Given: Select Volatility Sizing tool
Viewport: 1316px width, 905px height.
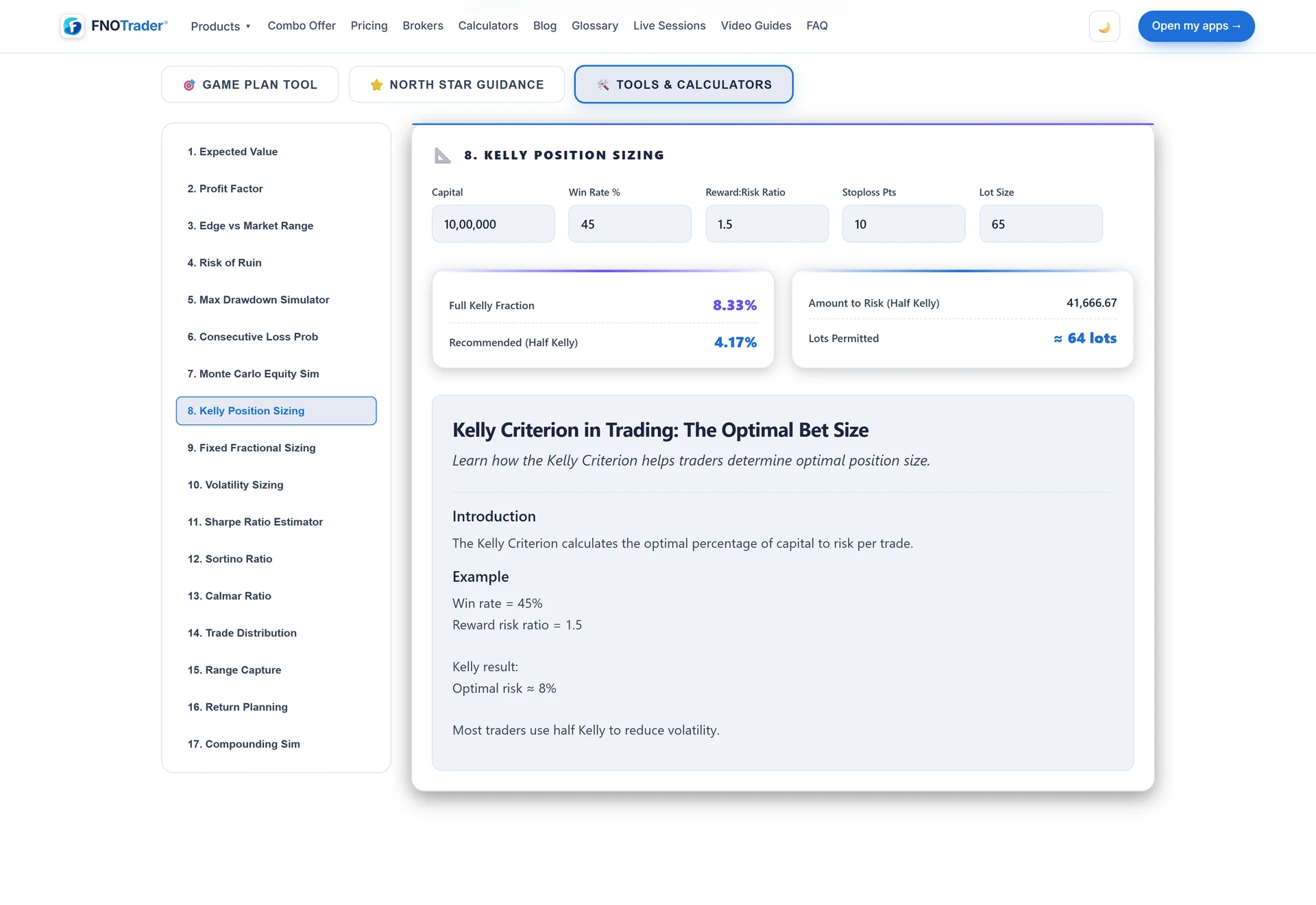Looking at the screenshot, I should [276, 485].
